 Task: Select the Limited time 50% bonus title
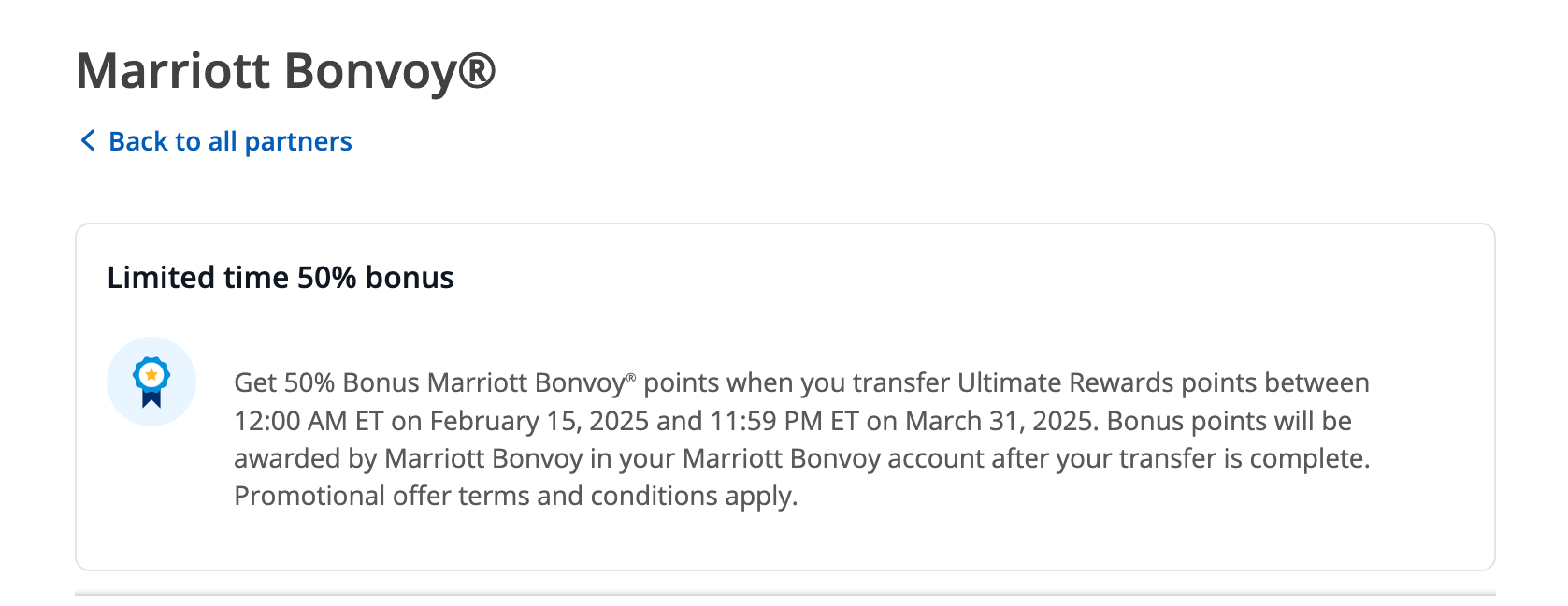(x=281, y=278)
